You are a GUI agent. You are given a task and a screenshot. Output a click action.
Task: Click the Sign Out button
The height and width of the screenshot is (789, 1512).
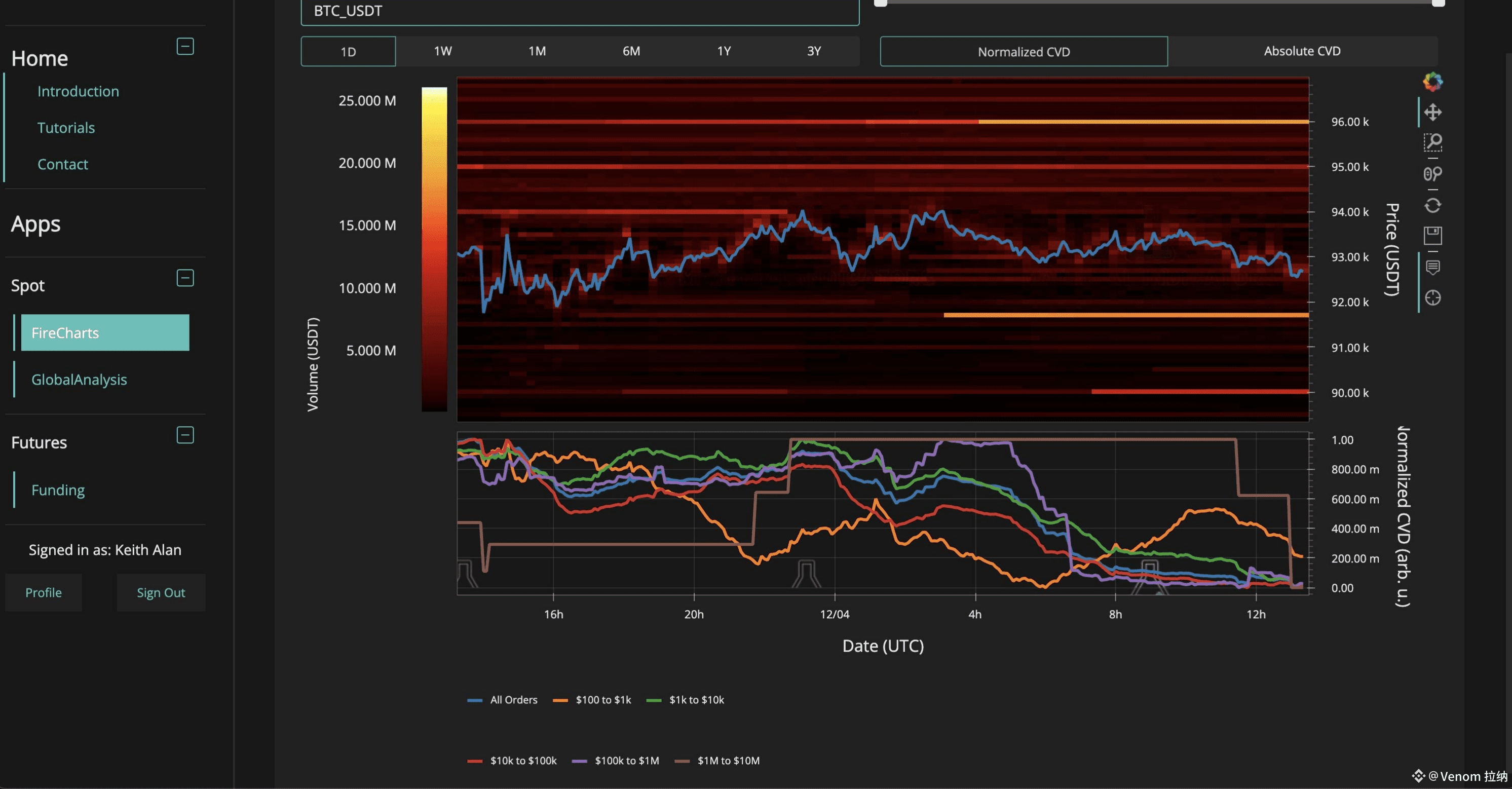click(161, 592)
